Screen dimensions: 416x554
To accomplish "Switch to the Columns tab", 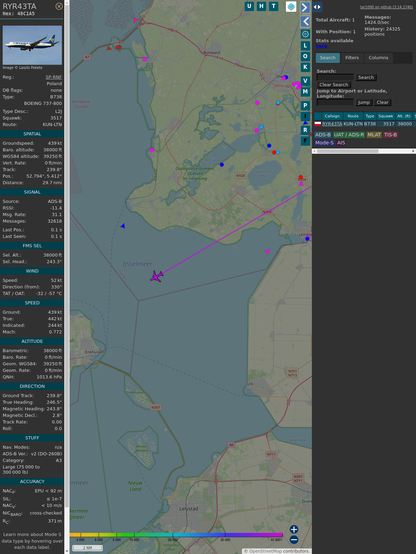I will (x=378, y=58).
